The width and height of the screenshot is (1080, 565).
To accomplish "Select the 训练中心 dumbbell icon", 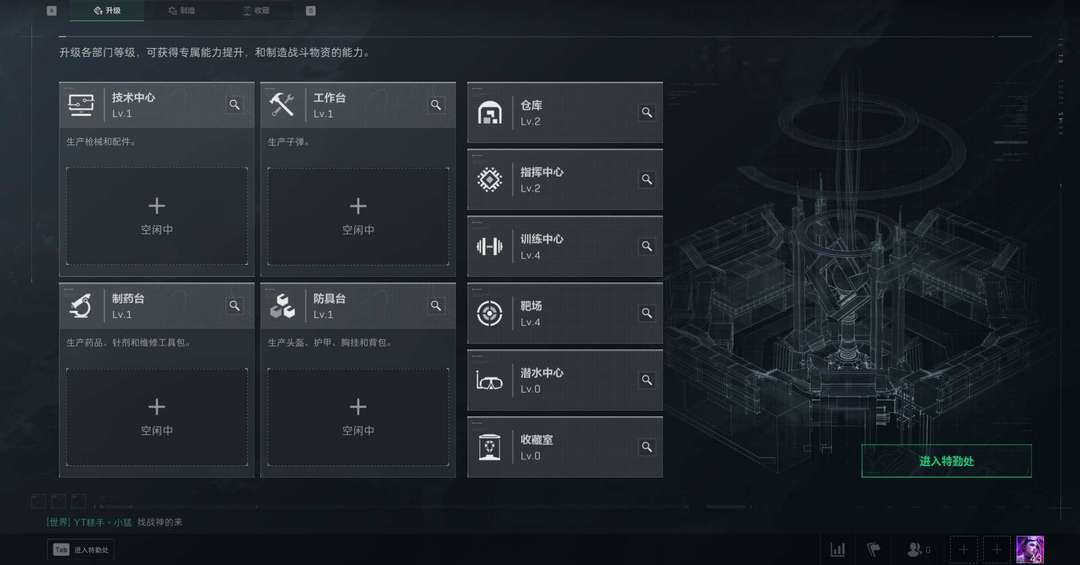I will (x=490, y=246).
